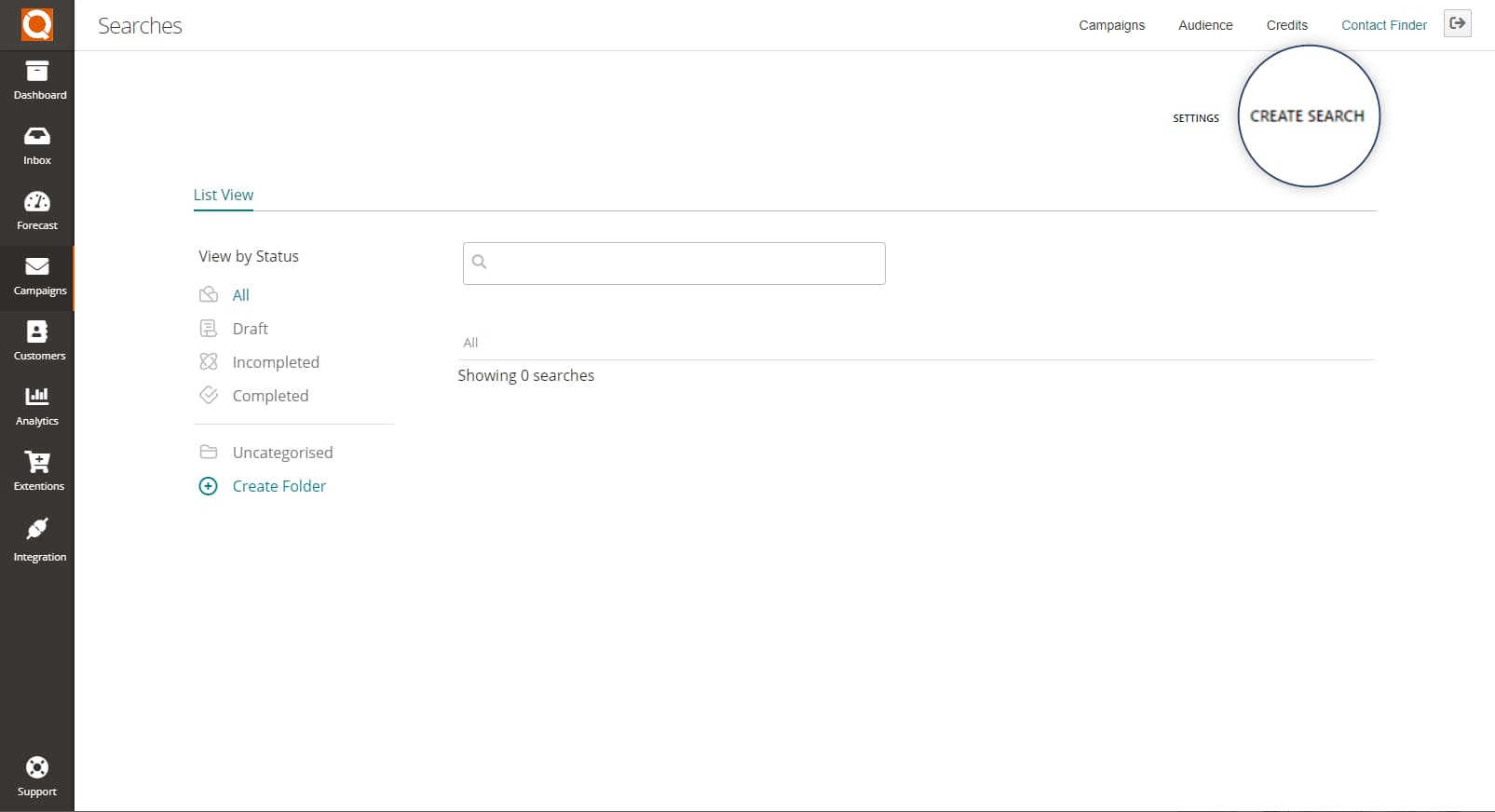Screen dimensions: 1495x812
Task: Filter searches by Draft status
Action: [250, 329]
